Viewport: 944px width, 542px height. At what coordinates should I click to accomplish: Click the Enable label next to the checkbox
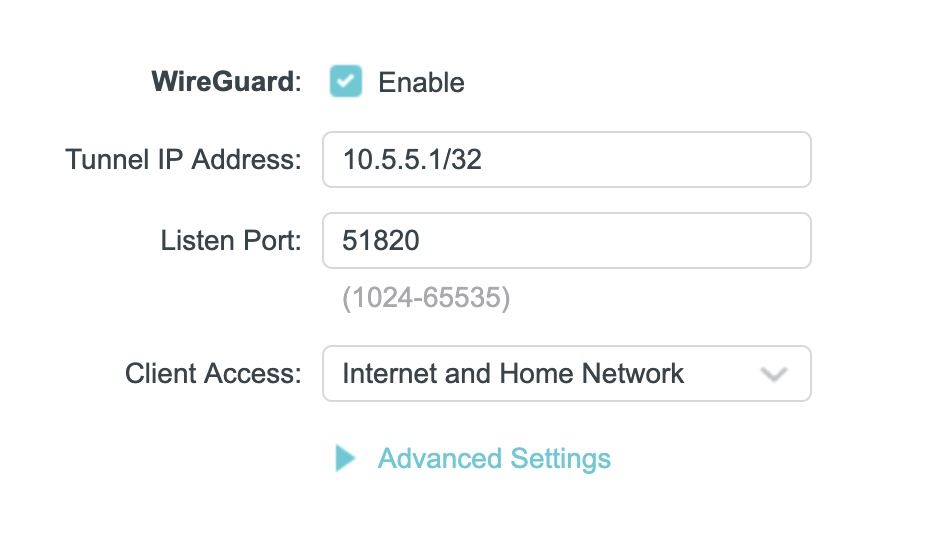point(421,82)
